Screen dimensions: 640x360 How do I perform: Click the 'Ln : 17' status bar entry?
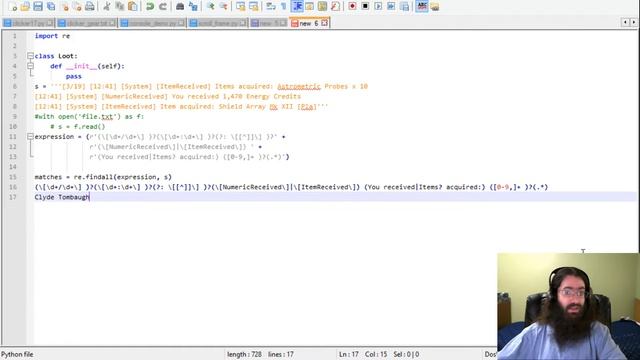point(349,354)
